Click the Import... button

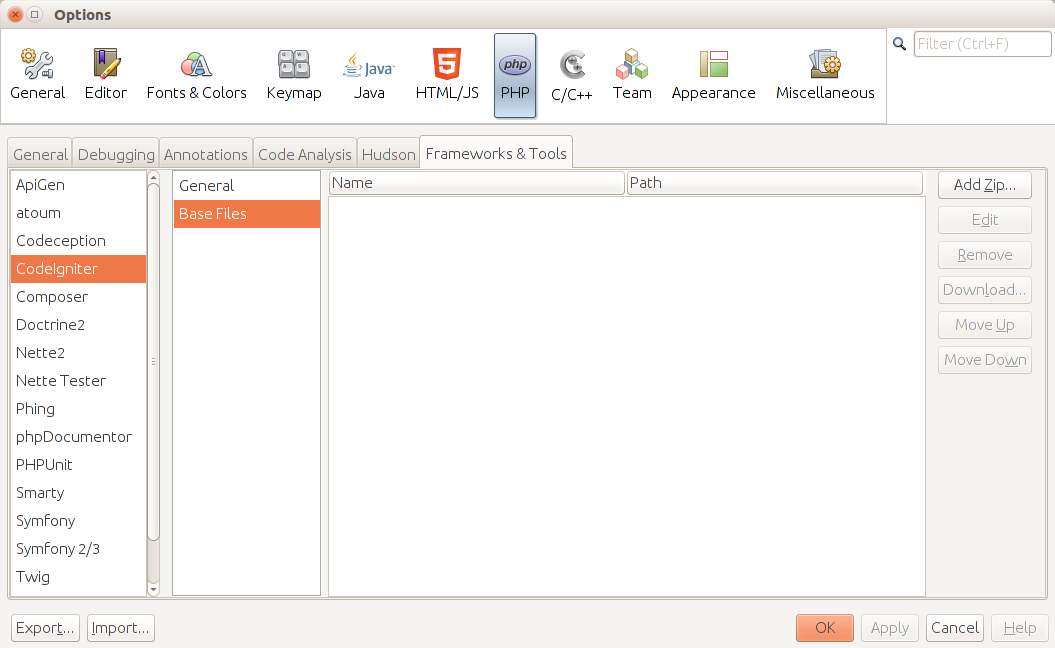tap(120, 628)
